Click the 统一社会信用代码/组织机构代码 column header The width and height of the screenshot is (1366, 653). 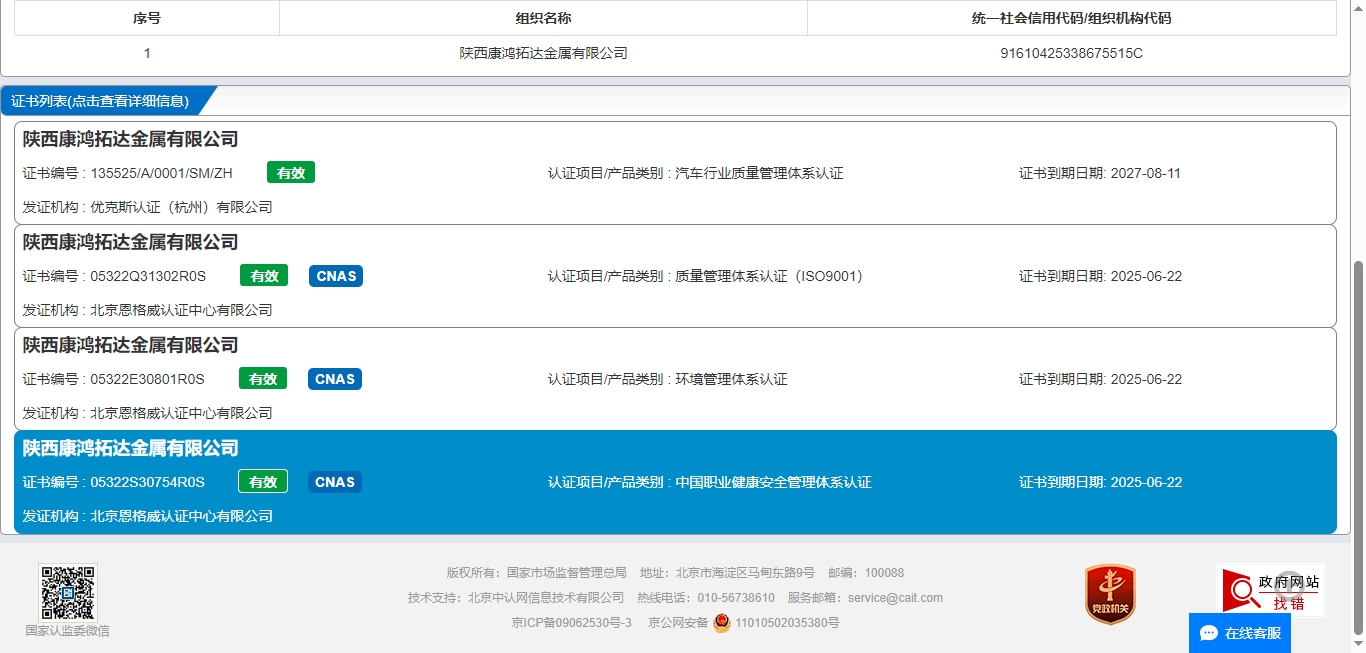1071,18
